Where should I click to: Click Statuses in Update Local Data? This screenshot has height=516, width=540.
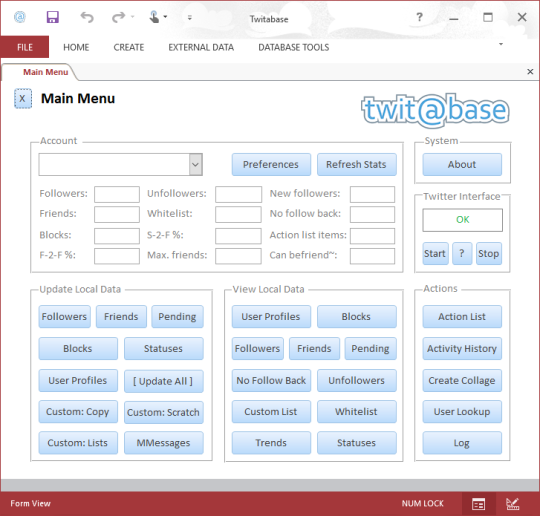[164, 349]
